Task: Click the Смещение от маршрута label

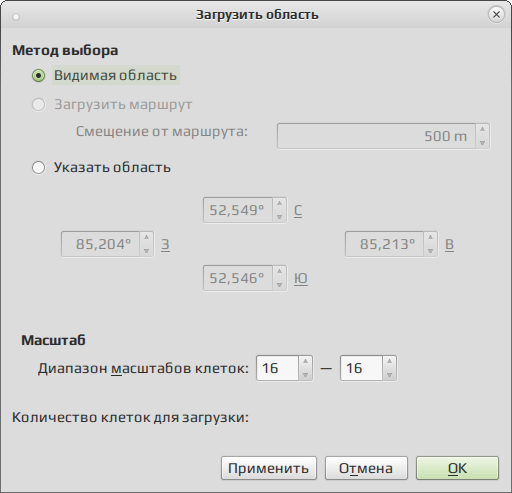Action: 162,131
